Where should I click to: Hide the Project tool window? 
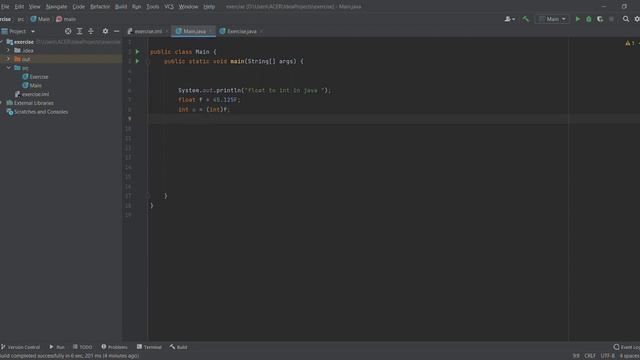[116, 31]
